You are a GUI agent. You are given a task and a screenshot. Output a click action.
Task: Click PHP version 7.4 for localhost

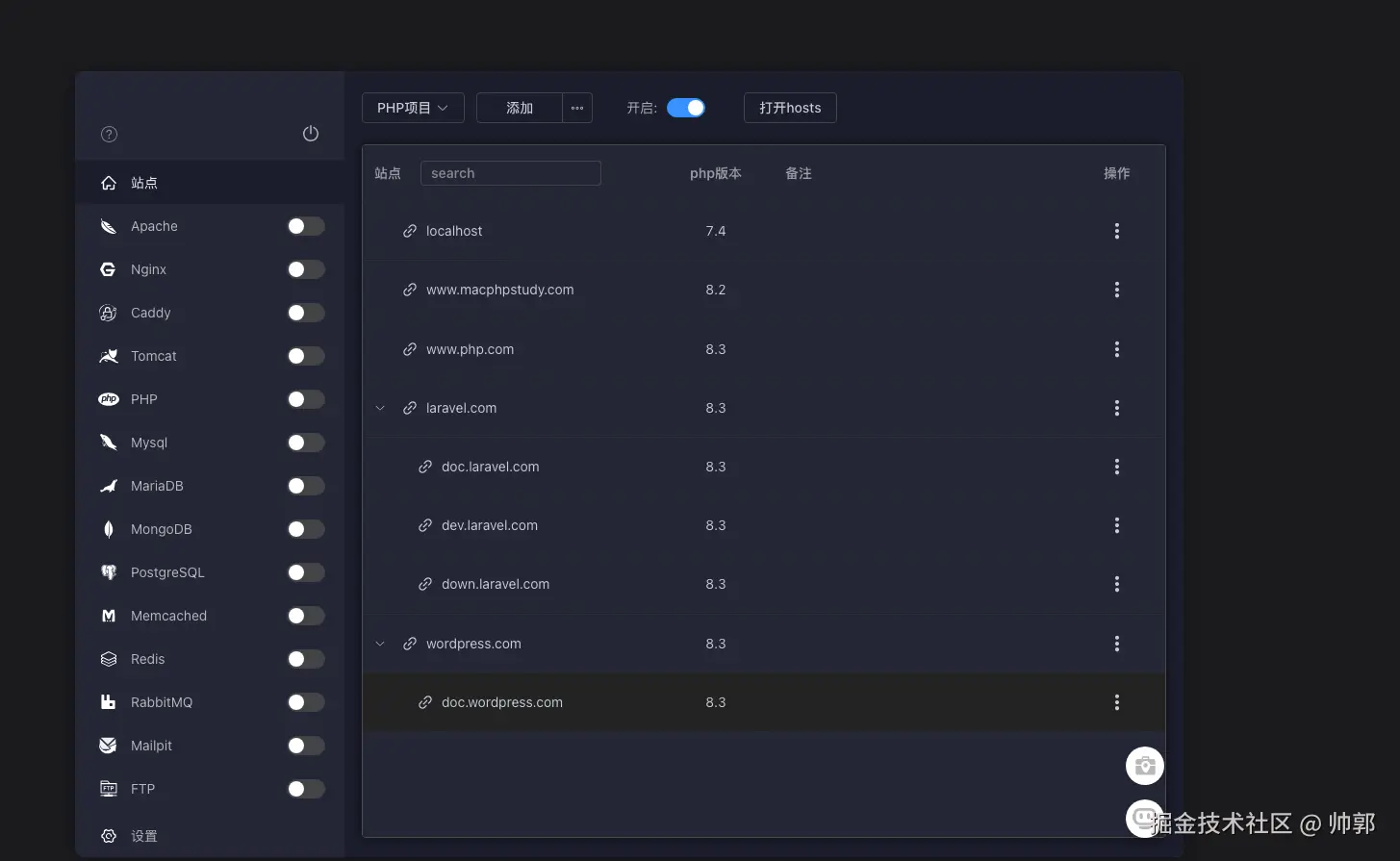716,231
